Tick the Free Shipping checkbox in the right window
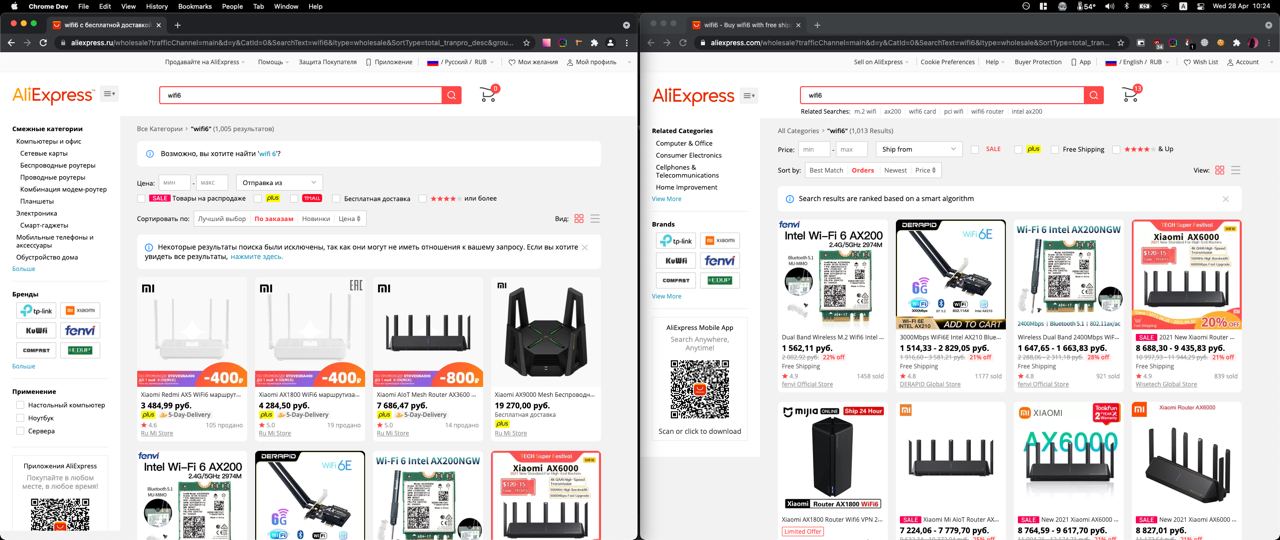The height and width of the screenshot is (540, 1280). pyautogui.click(x=1053, y=149)
